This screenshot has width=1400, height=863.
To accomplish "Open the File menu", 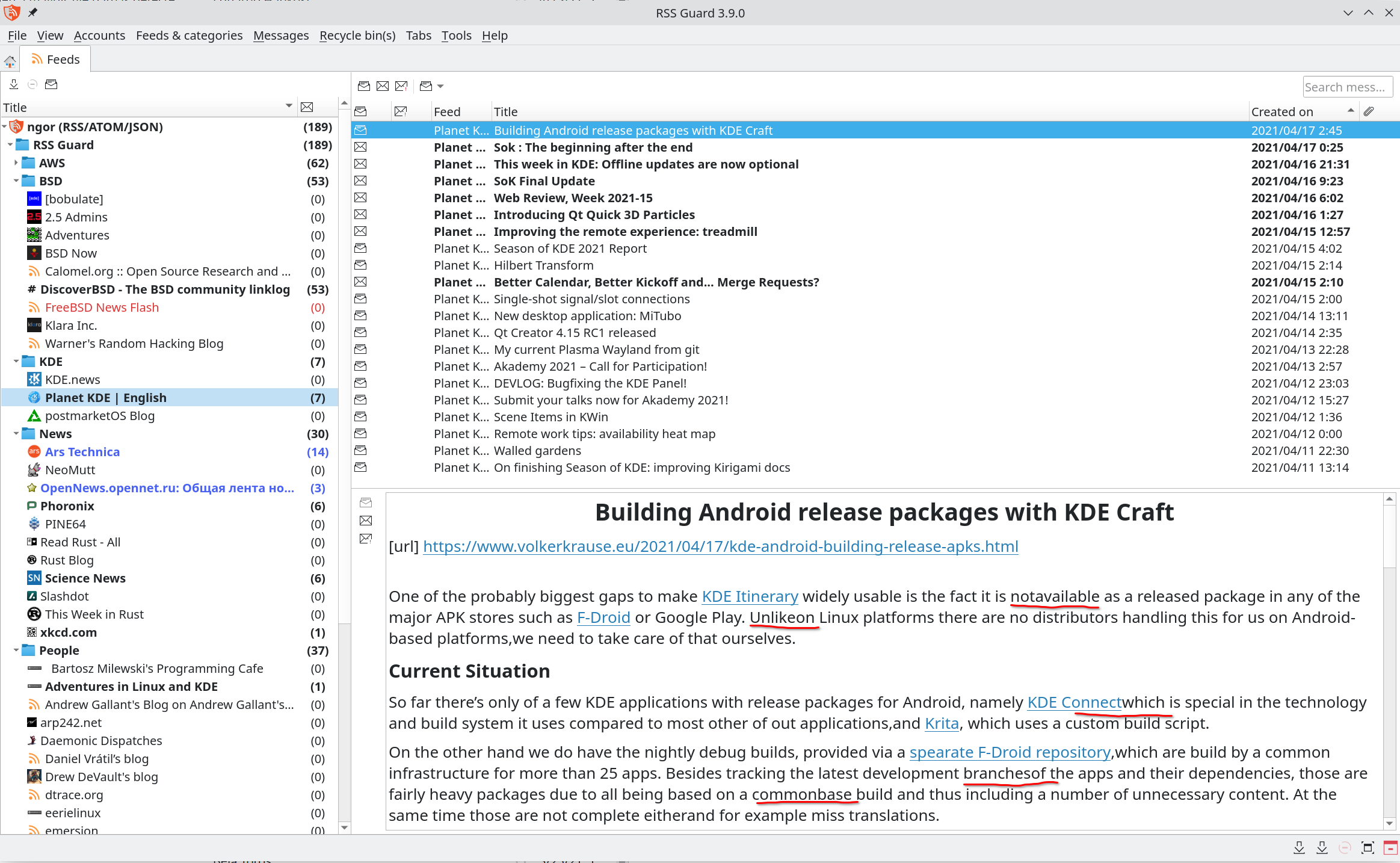I will [x=17, y=36].
